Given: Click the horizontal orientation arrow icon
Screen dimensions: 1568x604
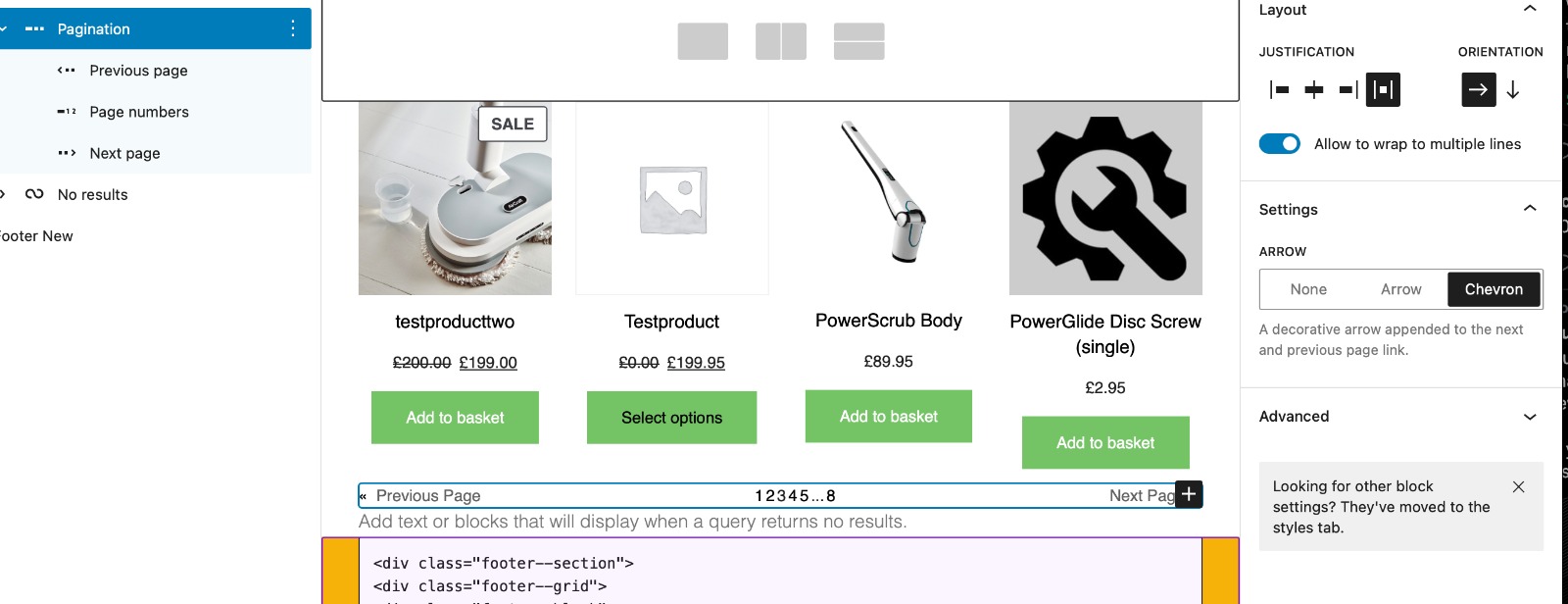Looking at the screenshot, I should 1478,89.
